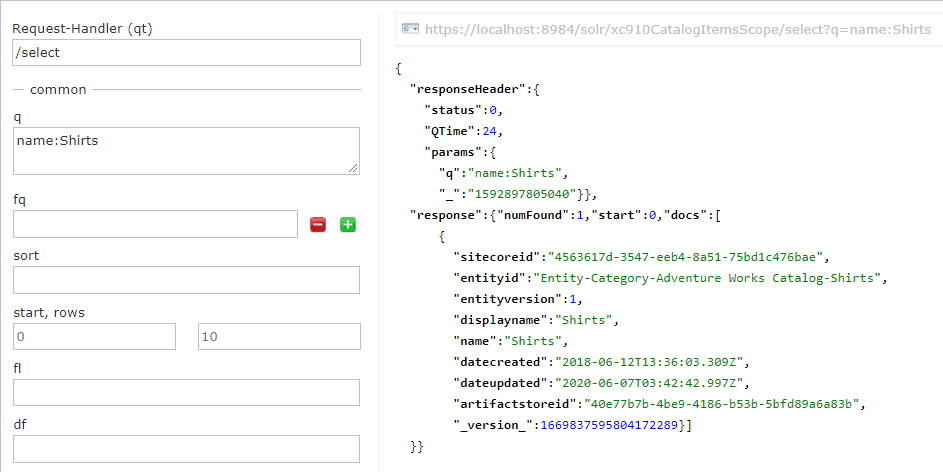Click the df default field input
The image size is (943, 472).
coord(186,449)
